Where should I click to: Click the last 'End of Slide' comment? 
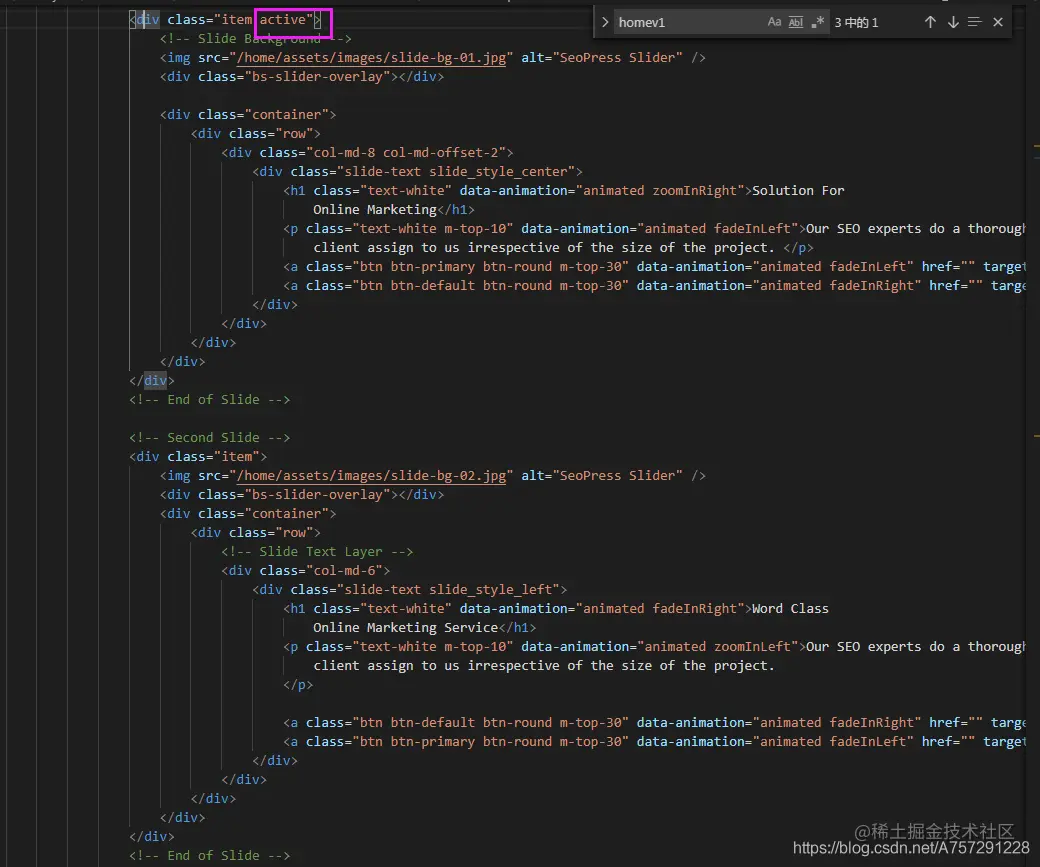(x=210, y=856)
